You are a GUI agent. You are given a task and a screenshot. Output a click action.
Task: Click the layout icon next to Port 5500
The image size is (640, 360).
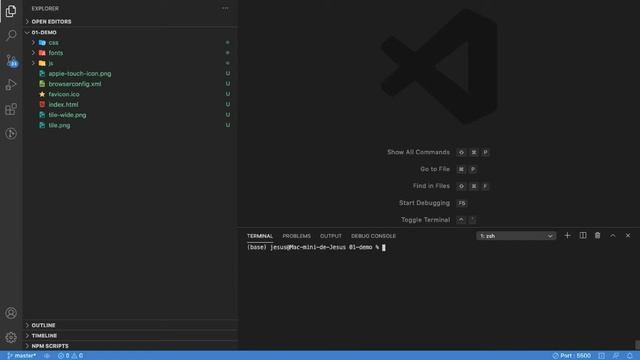click(602, 356)
